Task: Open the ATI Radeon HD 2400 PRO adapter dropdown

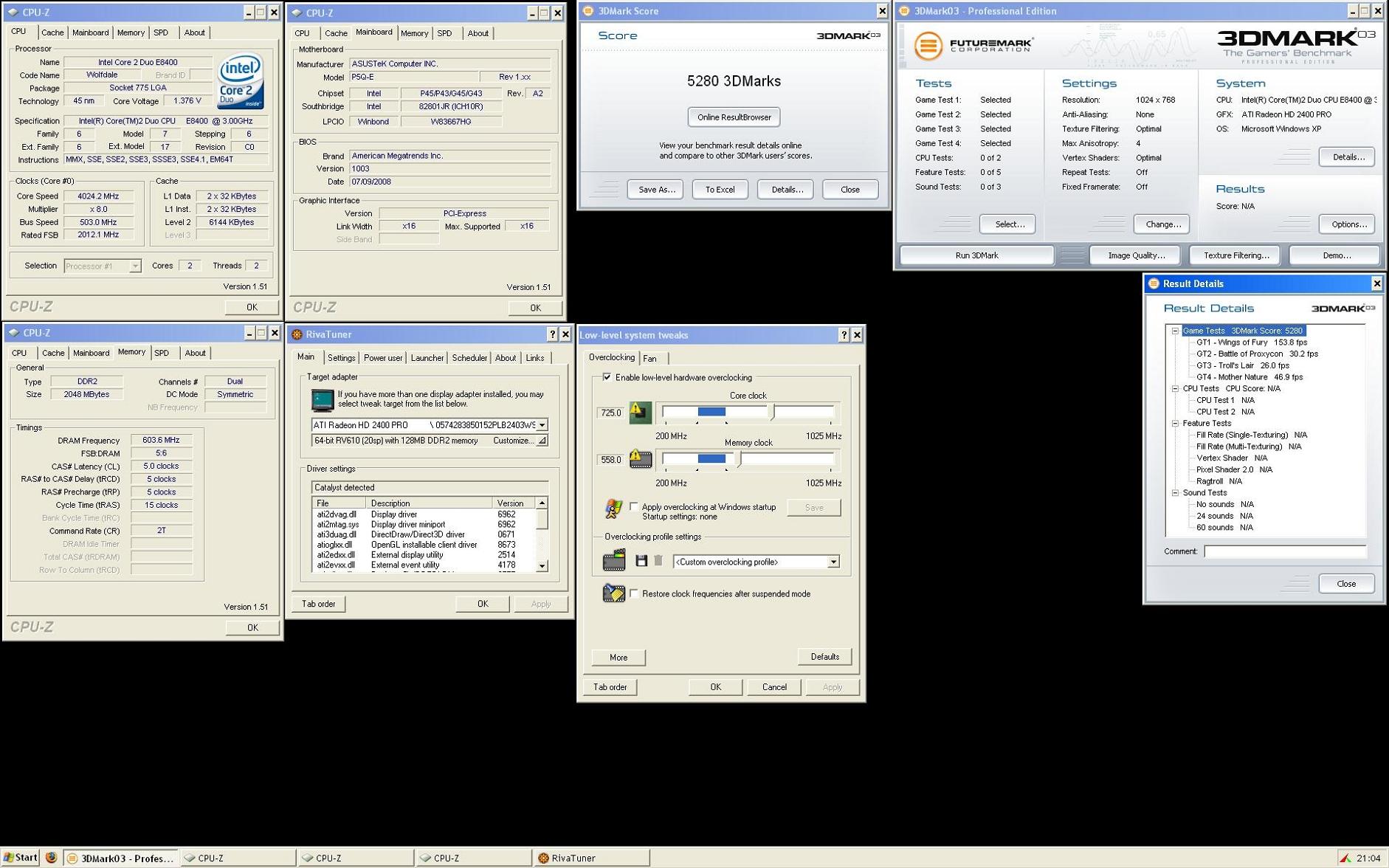Action: pyautogui.click(x=542, y=425)
